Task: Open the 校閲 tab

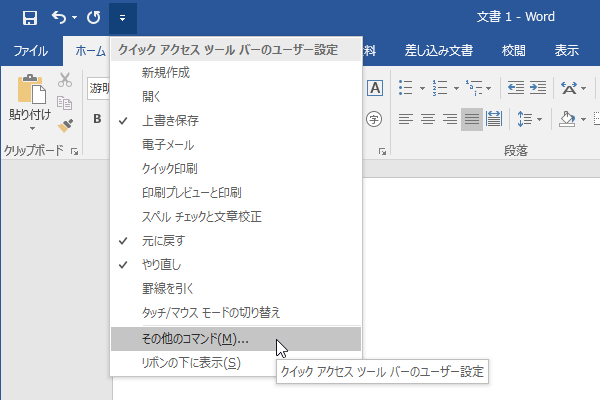Action: click(x=514, y=51)
